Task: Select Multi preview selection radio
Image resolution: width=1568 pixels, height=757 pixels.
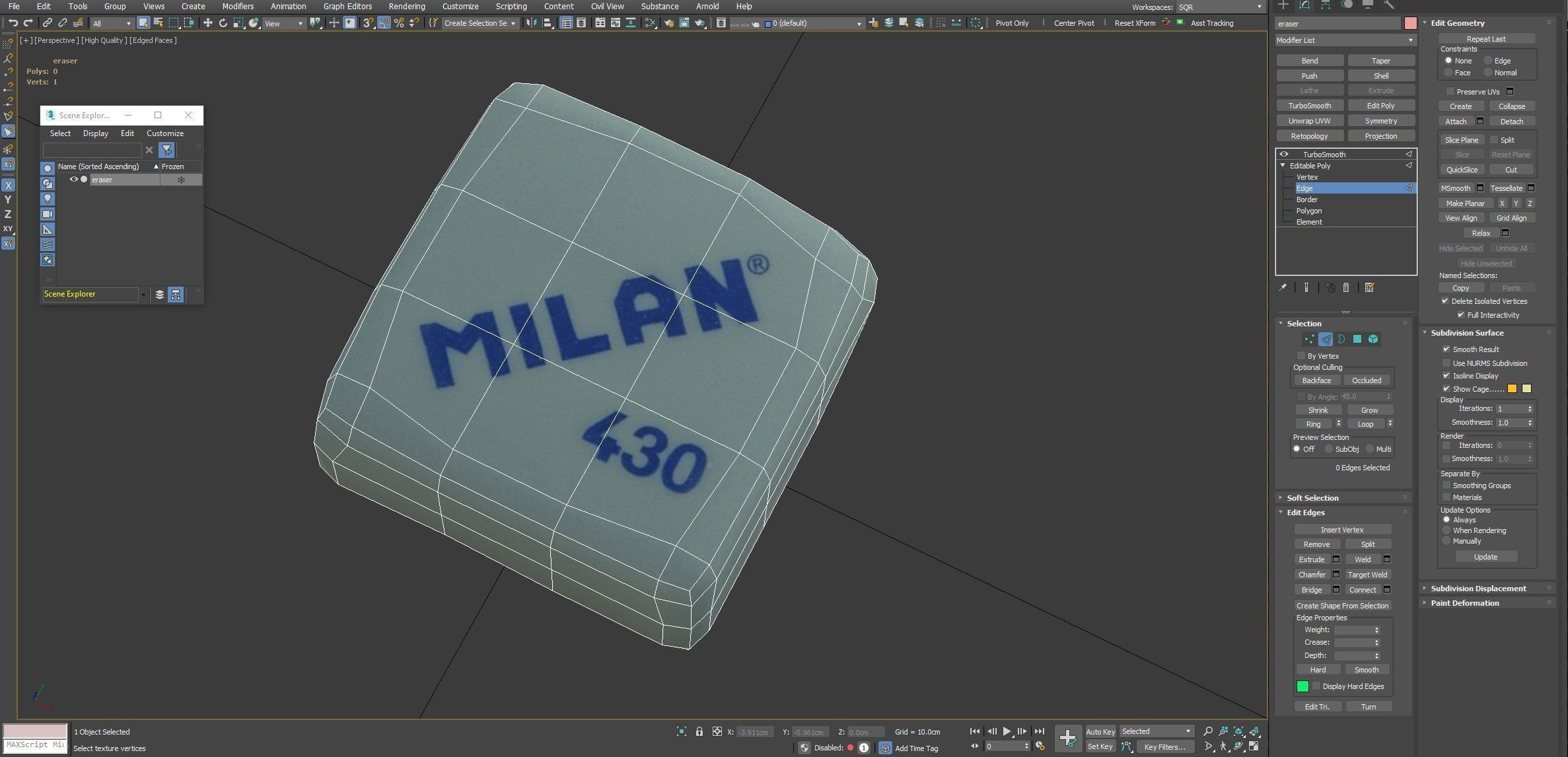Action: click(x=1370, y=449)
